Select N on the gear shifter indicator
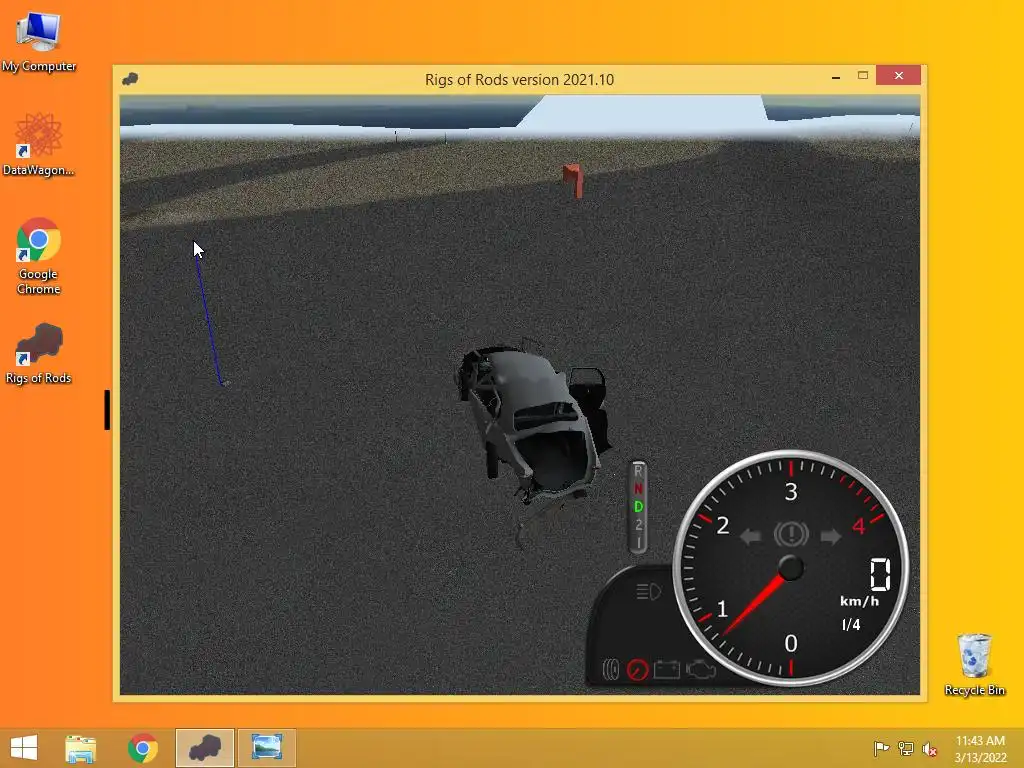This screenshot has height=768, width=1024. pos(639,488)
